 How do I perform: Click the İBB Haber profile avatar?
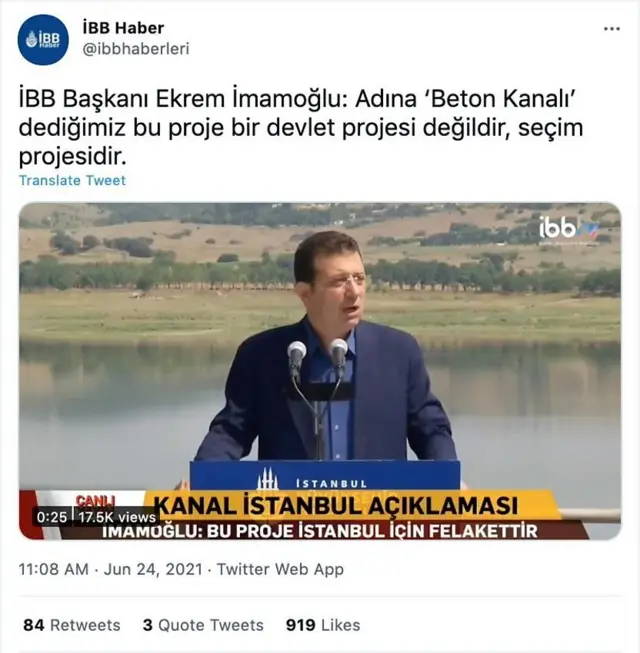(43, 40)
